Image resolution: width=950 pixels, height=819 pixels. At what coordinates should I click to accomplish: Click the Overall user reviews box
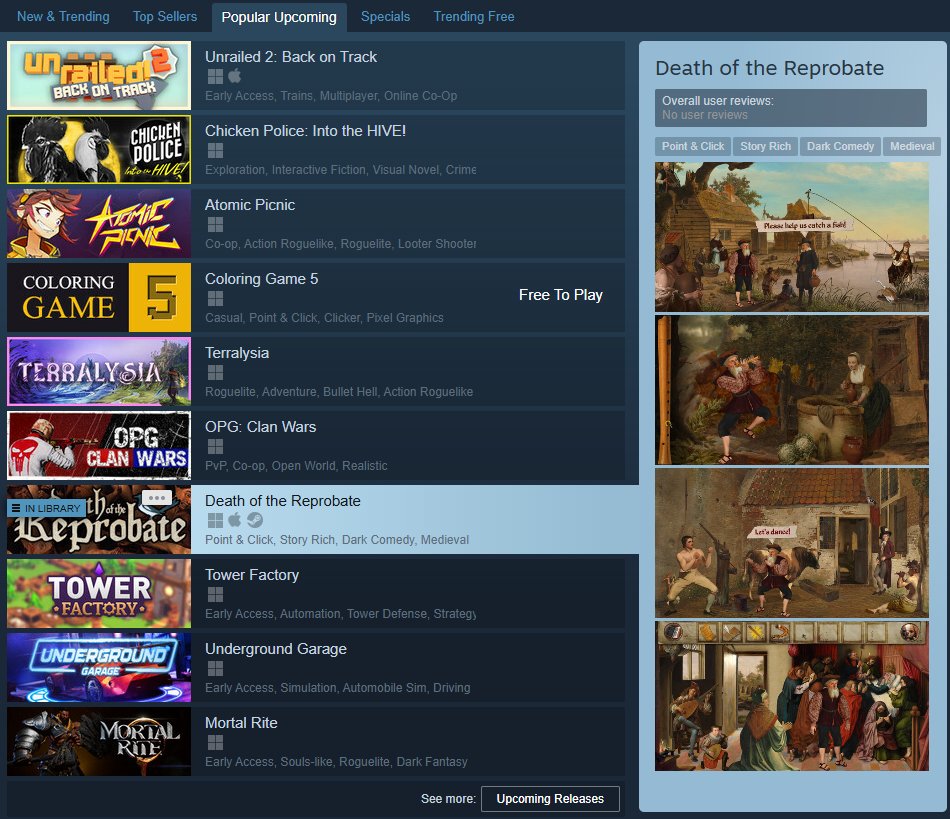pos(791,108)
